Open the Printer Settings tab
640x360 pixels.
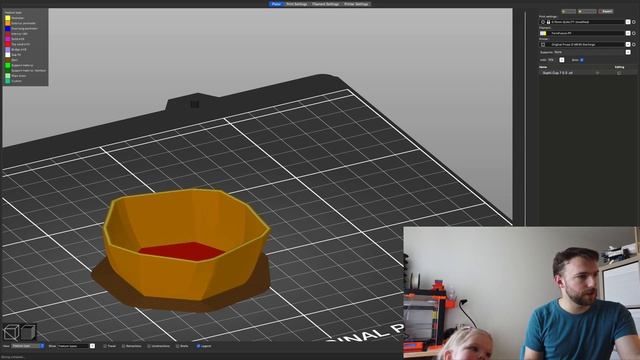pos(356,4)
